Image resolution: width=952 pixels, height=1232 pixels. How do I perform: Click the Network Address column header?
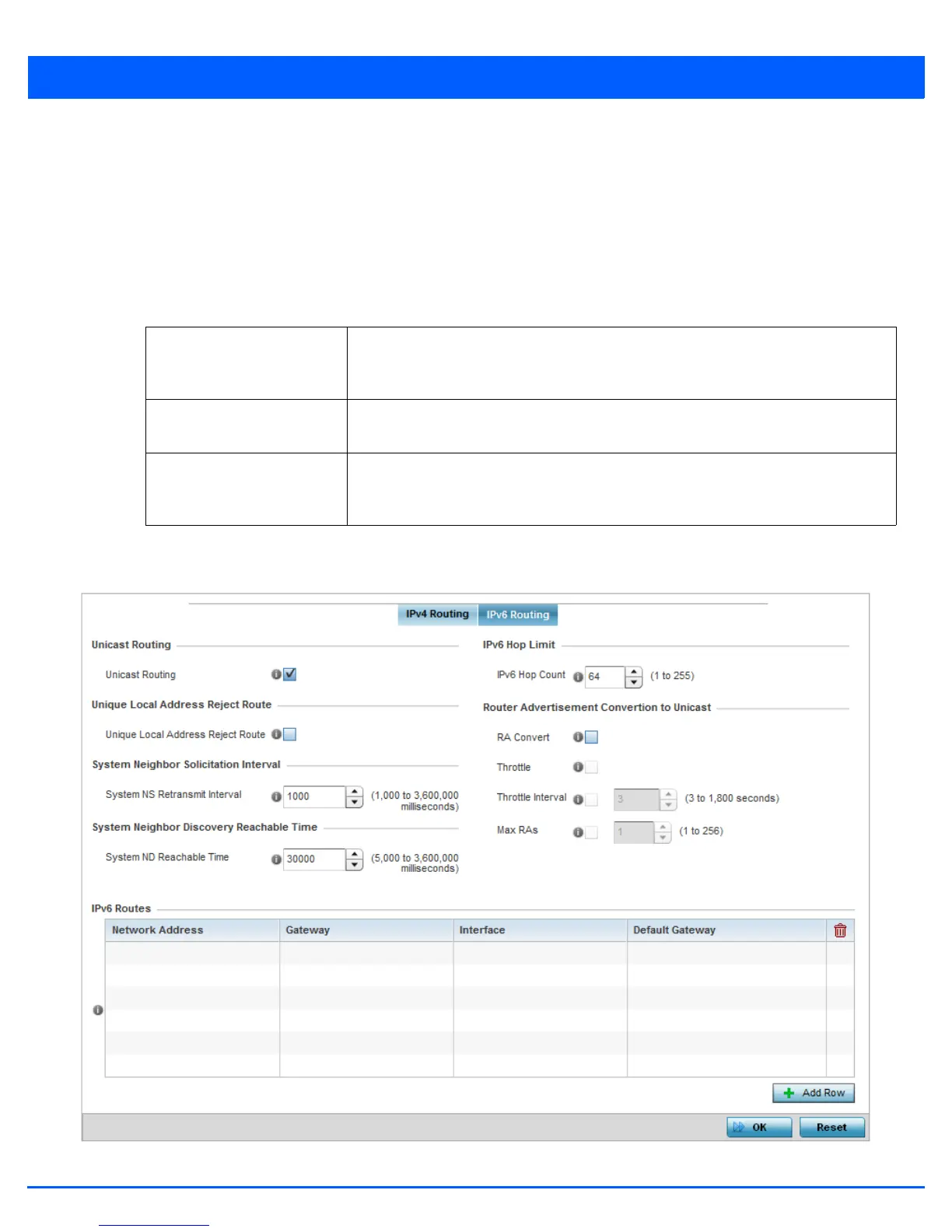pos(192,930)
